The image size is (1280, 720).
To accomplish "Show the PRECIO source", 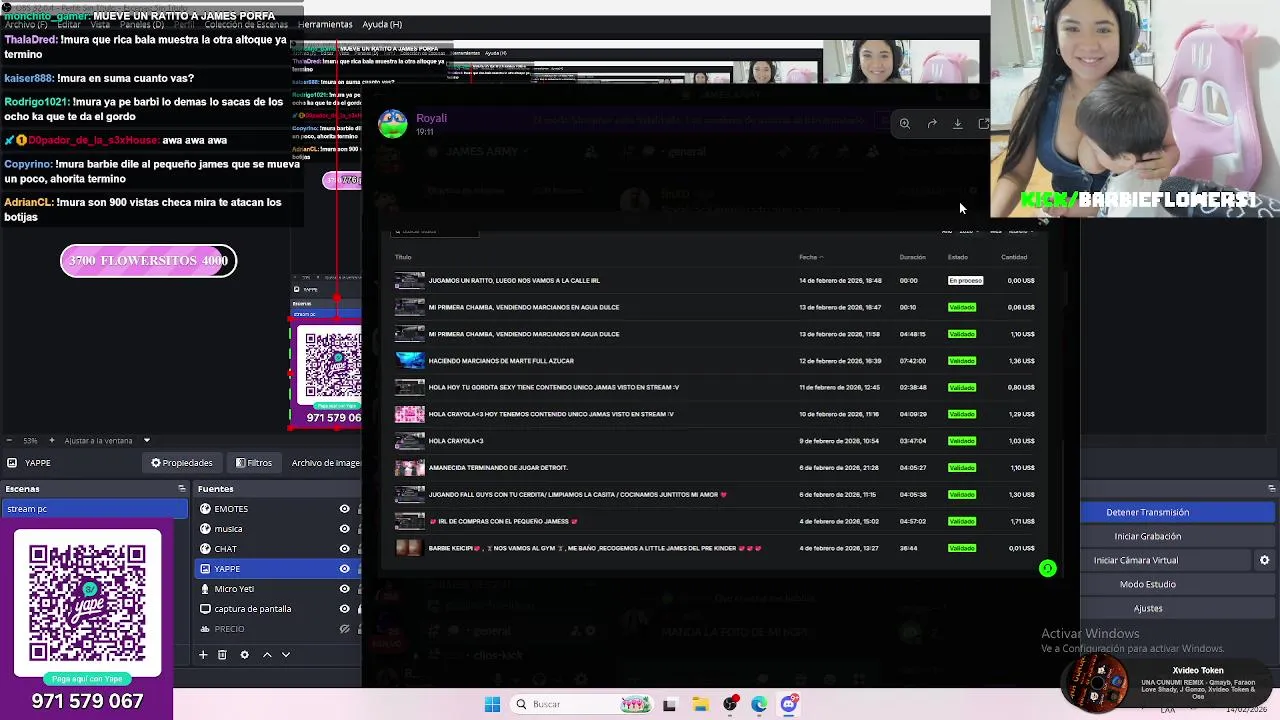I will [344, 629].
